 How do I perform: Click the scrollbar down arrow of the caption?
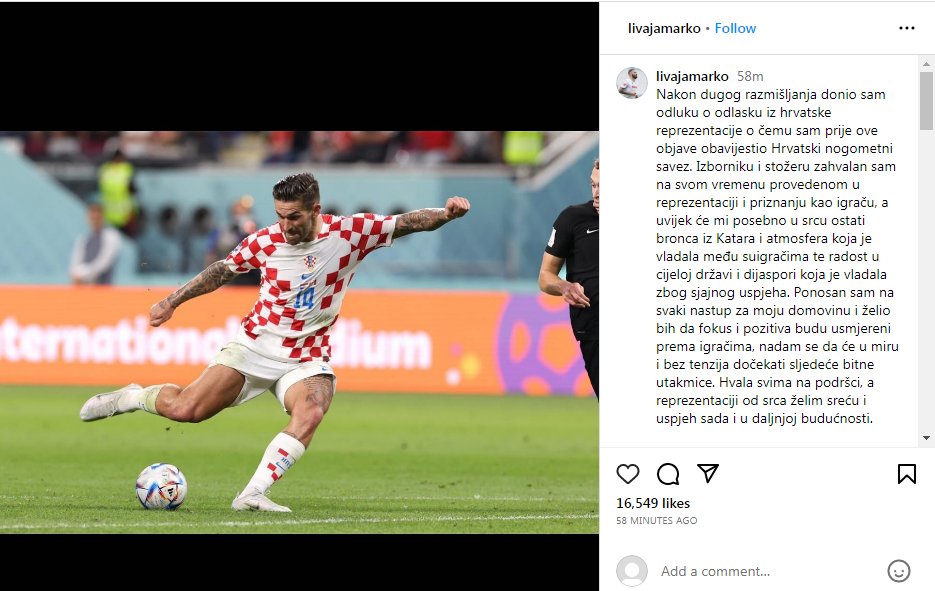(926, 438)
